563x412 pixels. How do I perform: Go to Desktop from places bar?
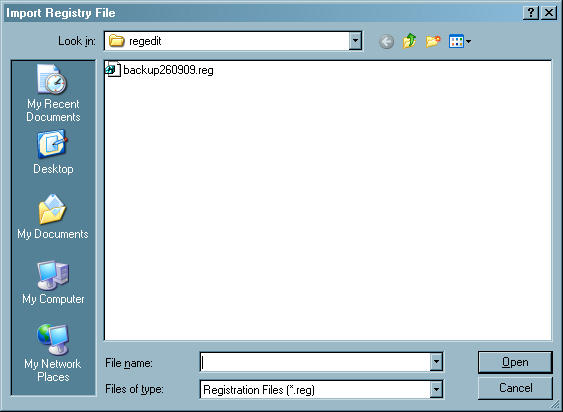pos(53,153)
